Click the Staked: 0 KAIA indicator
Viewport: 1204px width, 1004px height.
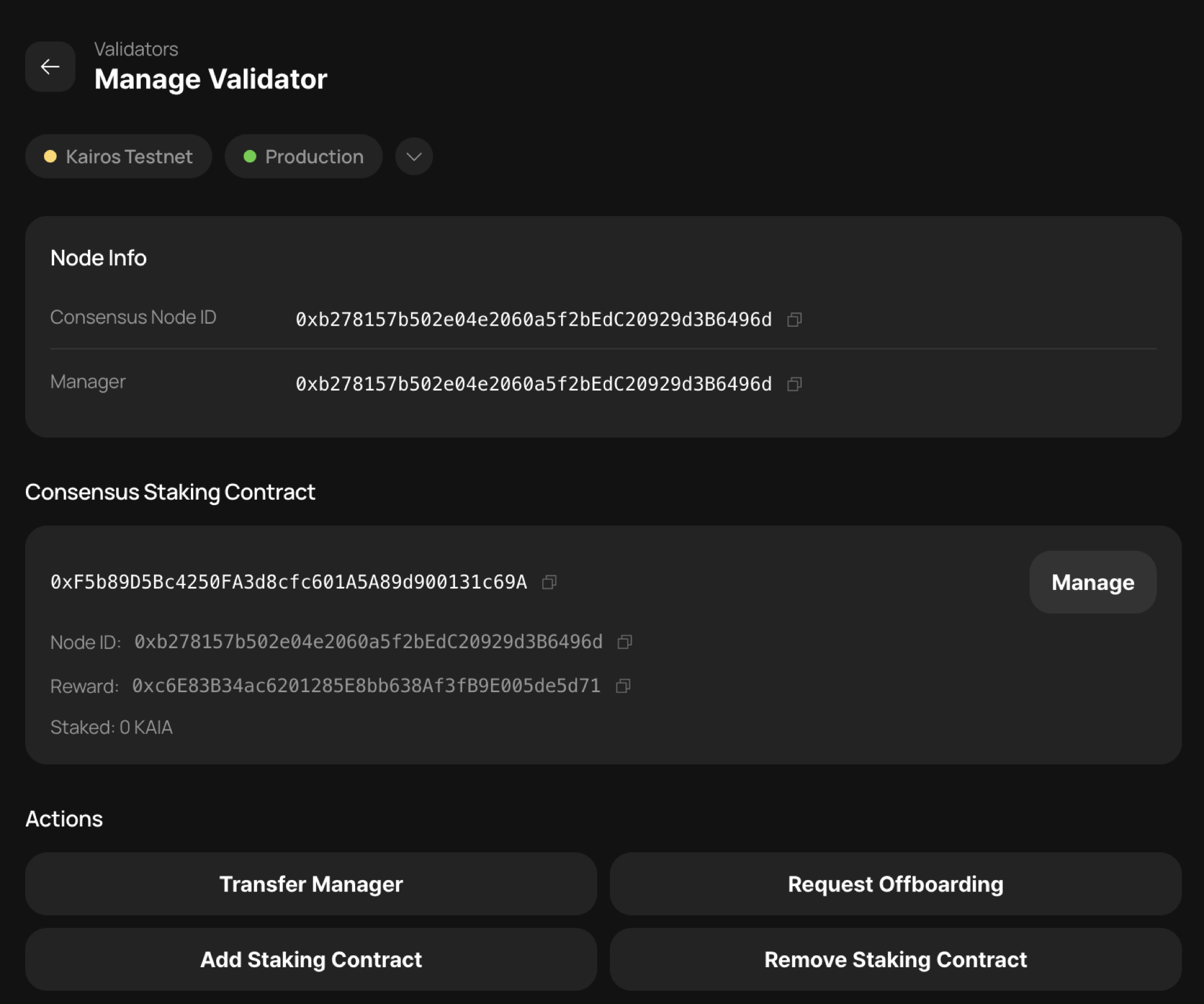[x=111, y=727]
